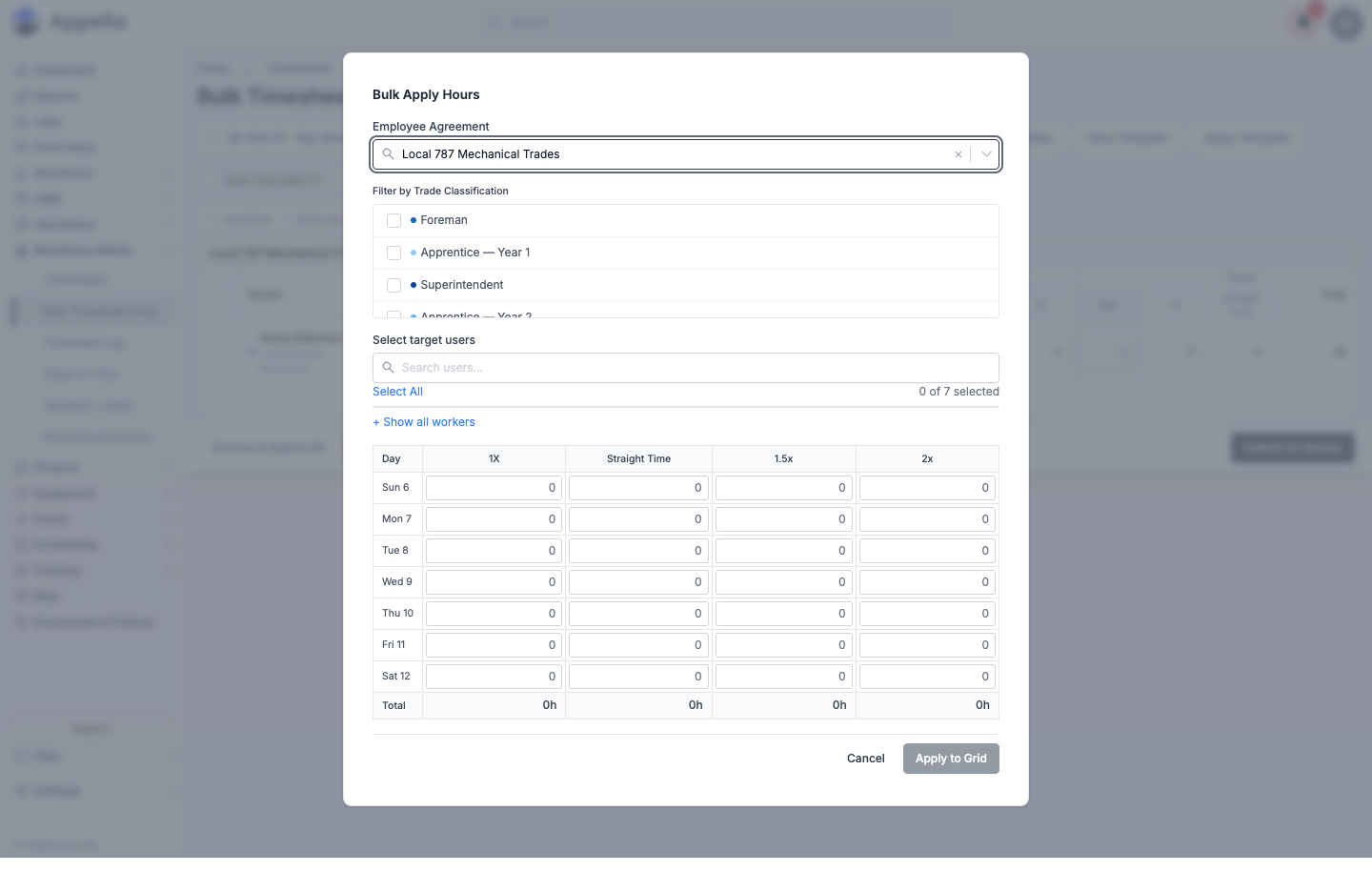Open the Employee Agreement dropdown arrow
Image resolution: width=1372 pixels, height=892 pixels.
(x=986, y=154)
